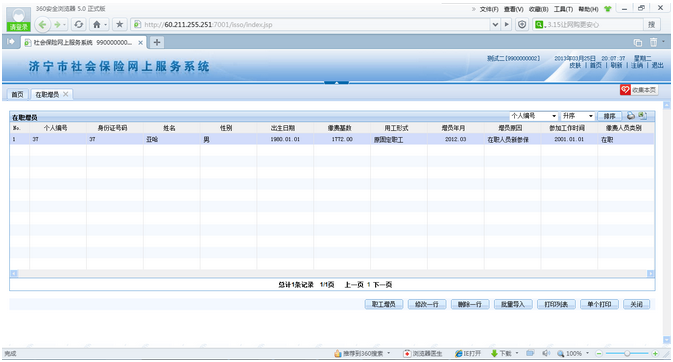Click the 注销 link in header
Image resolution: width=673 pixels, height=362 pixels.
[637, 65]
